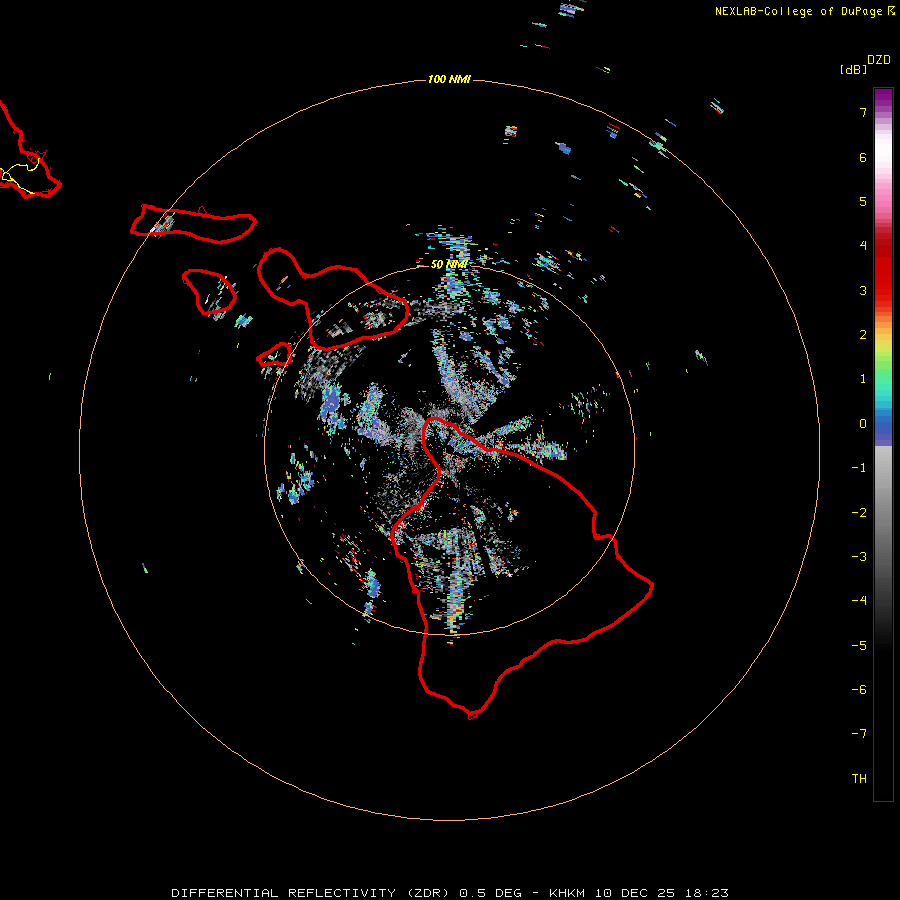Click the 0 tick on the color scale
The image size is (900, 900).
(863, 424)
